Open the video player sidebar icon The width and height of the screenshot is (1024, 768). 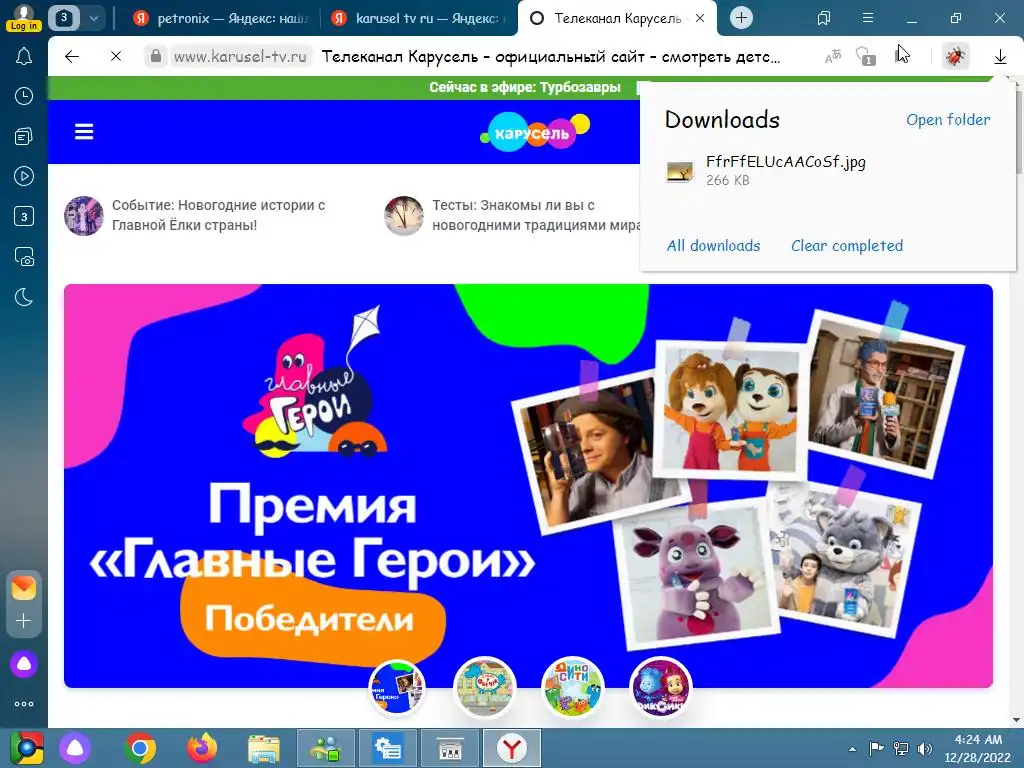pos(24,176)
